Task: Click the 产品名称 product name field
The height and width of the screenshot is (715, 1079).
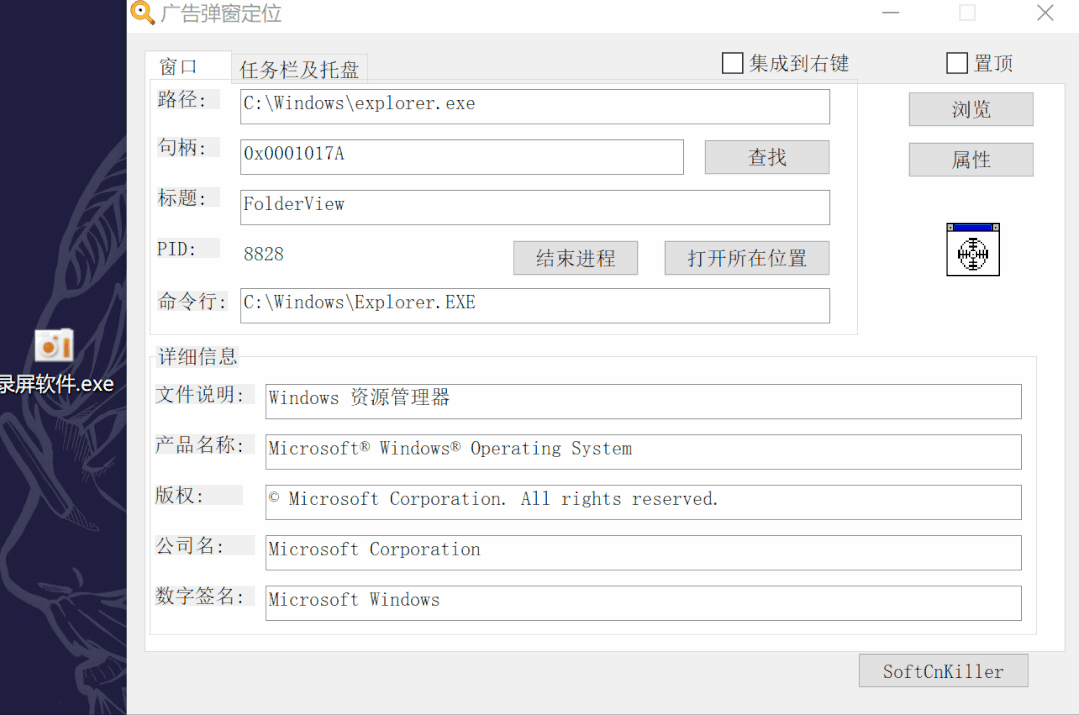Action: pyautogui.click(x=643, y=452)
